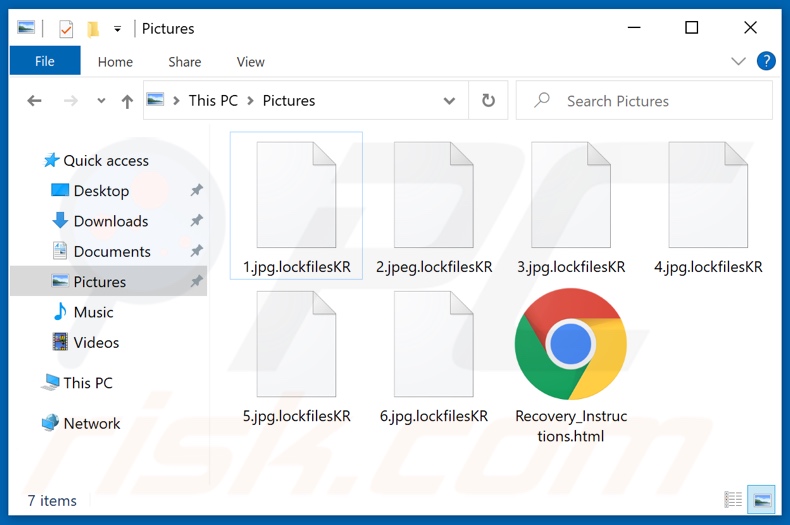
Task: Open Music in the navigation pane
Action: click(x=83, y=312)
